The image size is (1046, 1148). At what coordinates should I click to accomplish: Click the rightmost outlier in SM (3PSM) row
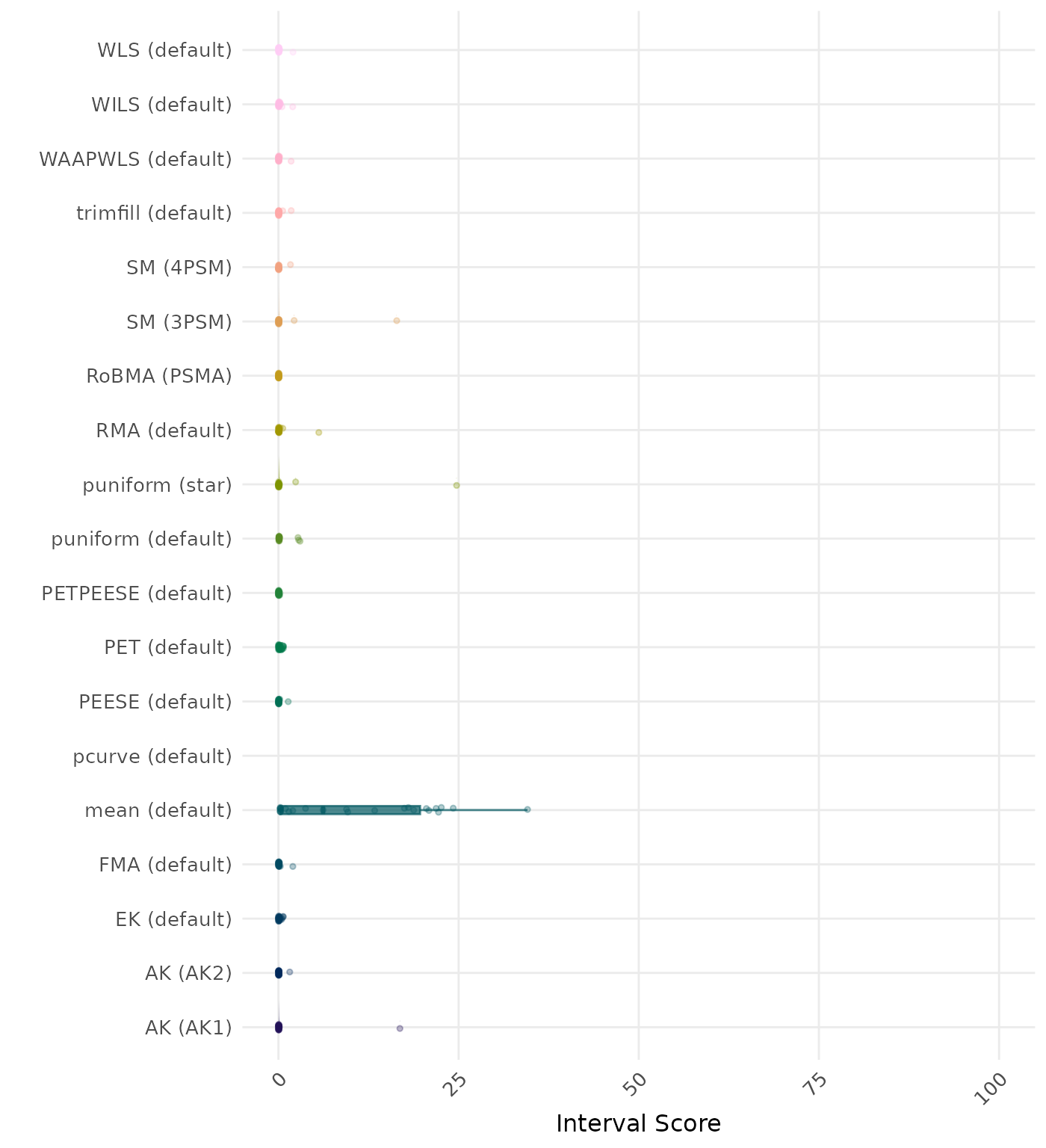[397, 321]
